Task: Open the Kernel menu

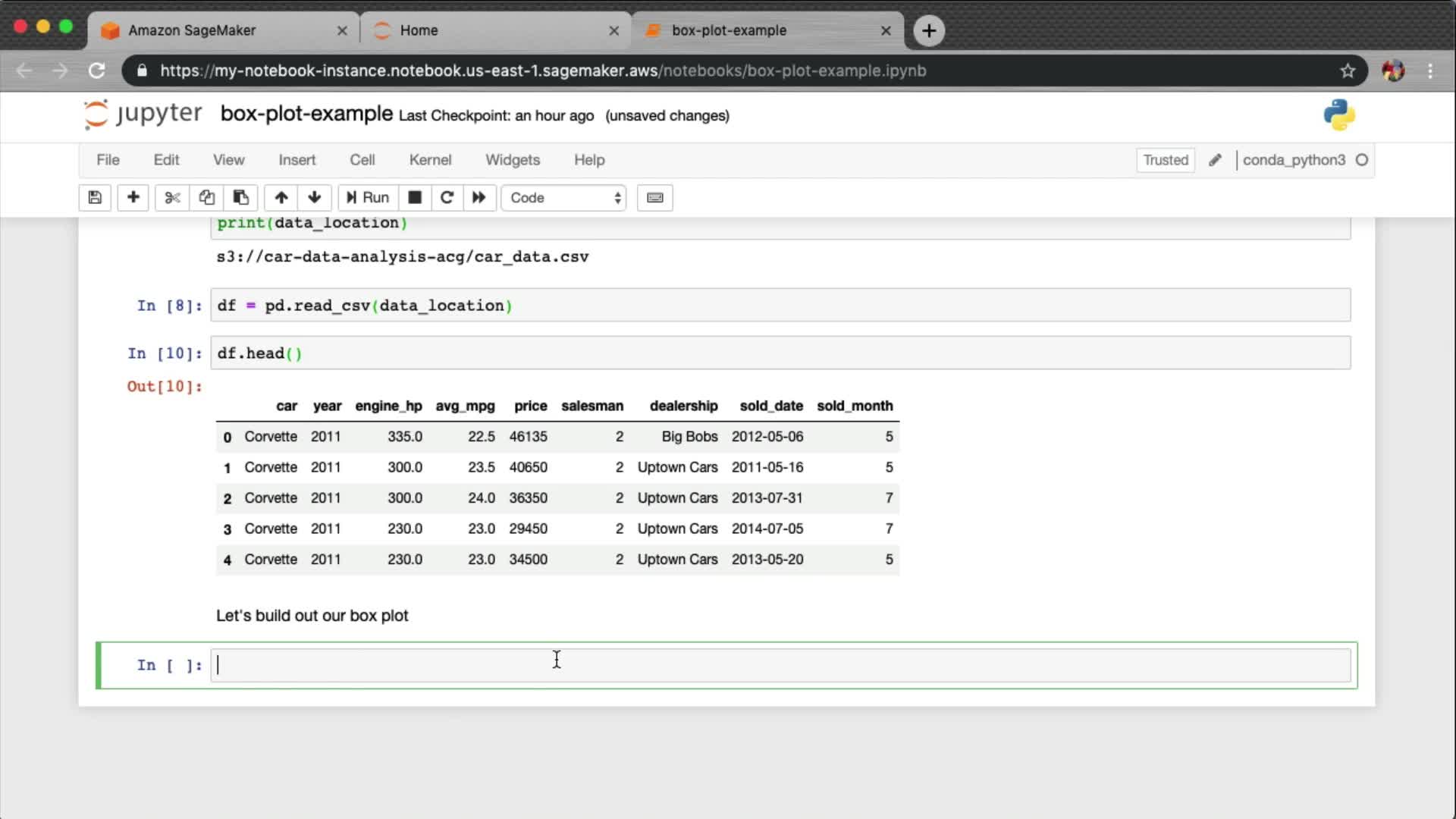Action: pyautogui.click(x=430, y=160)
